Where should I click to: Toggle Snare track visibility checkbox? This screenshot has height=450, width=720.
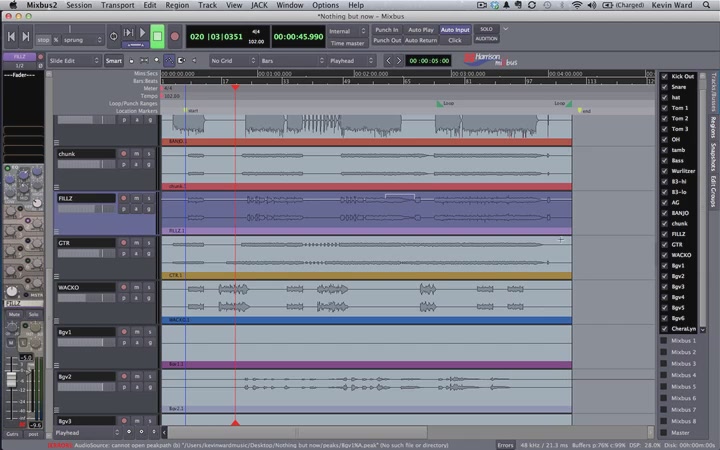coord(664,87)
